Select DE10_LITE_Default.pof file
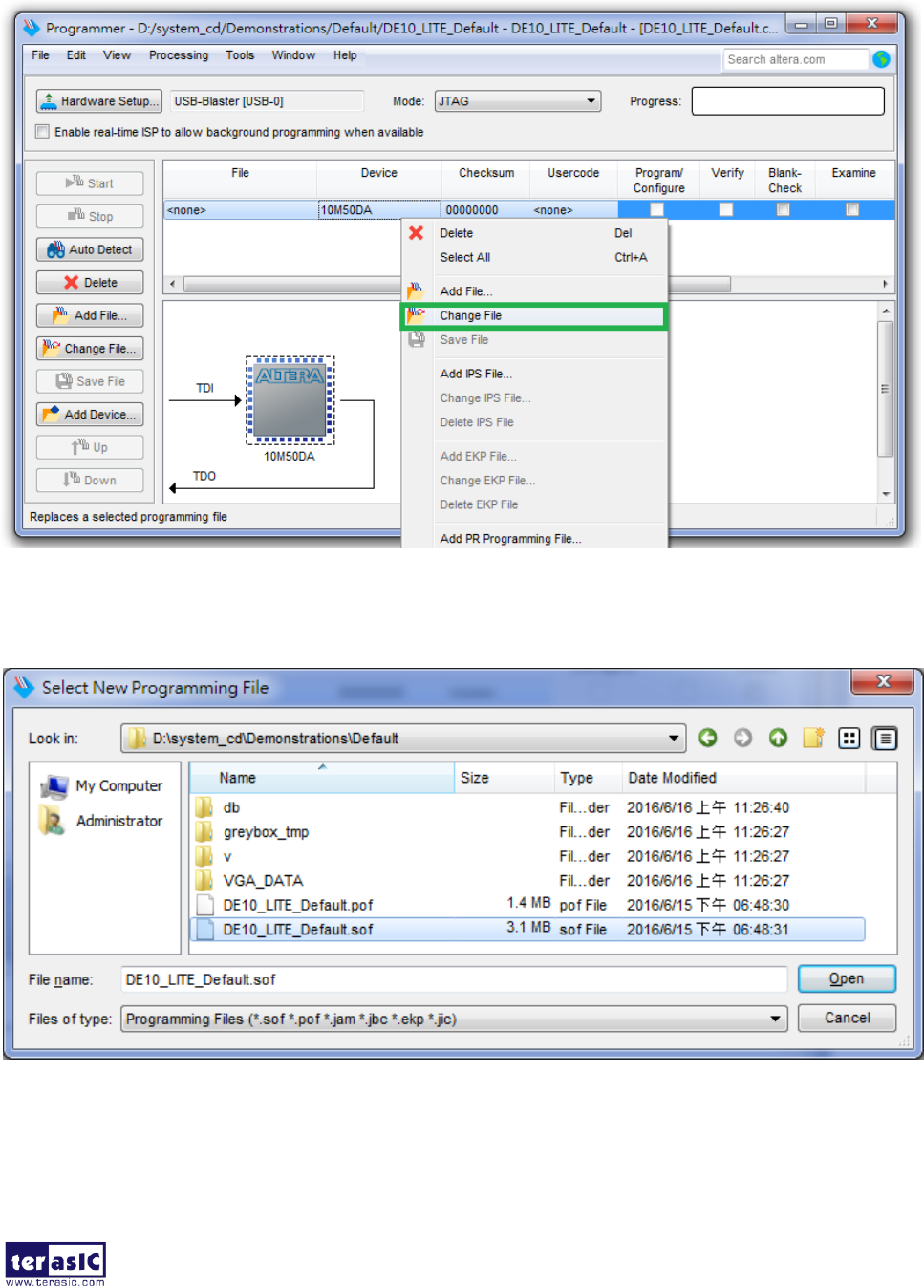 pos(298,905)
